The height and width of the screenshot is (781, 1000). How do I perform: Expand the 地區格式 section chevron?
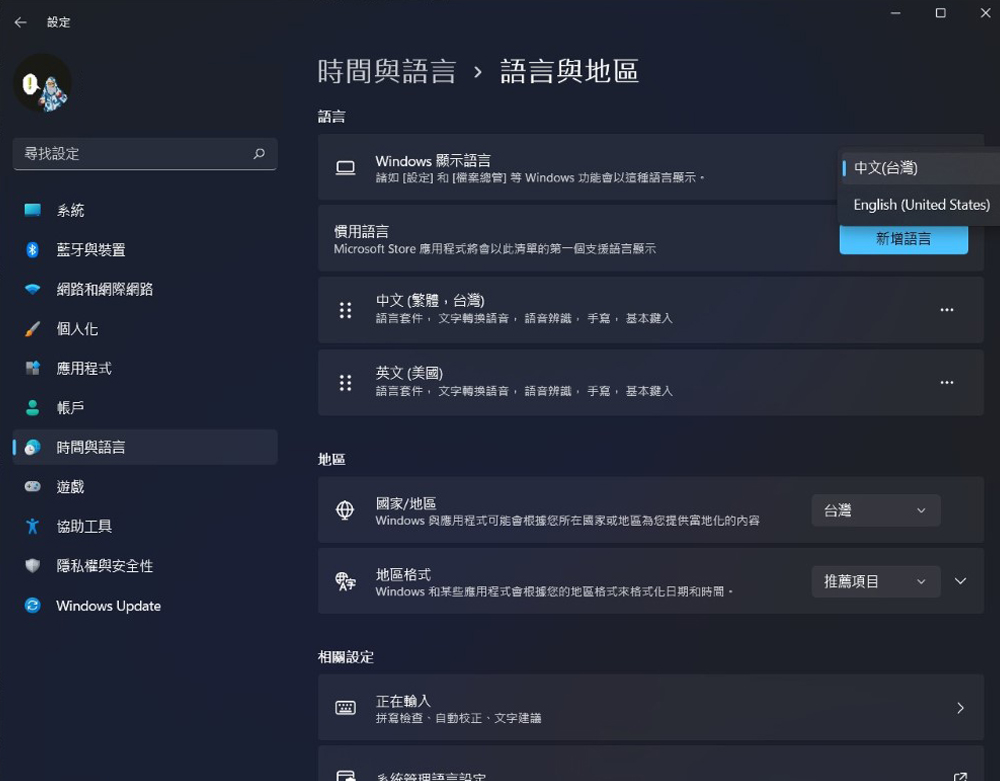click(960, 581)
